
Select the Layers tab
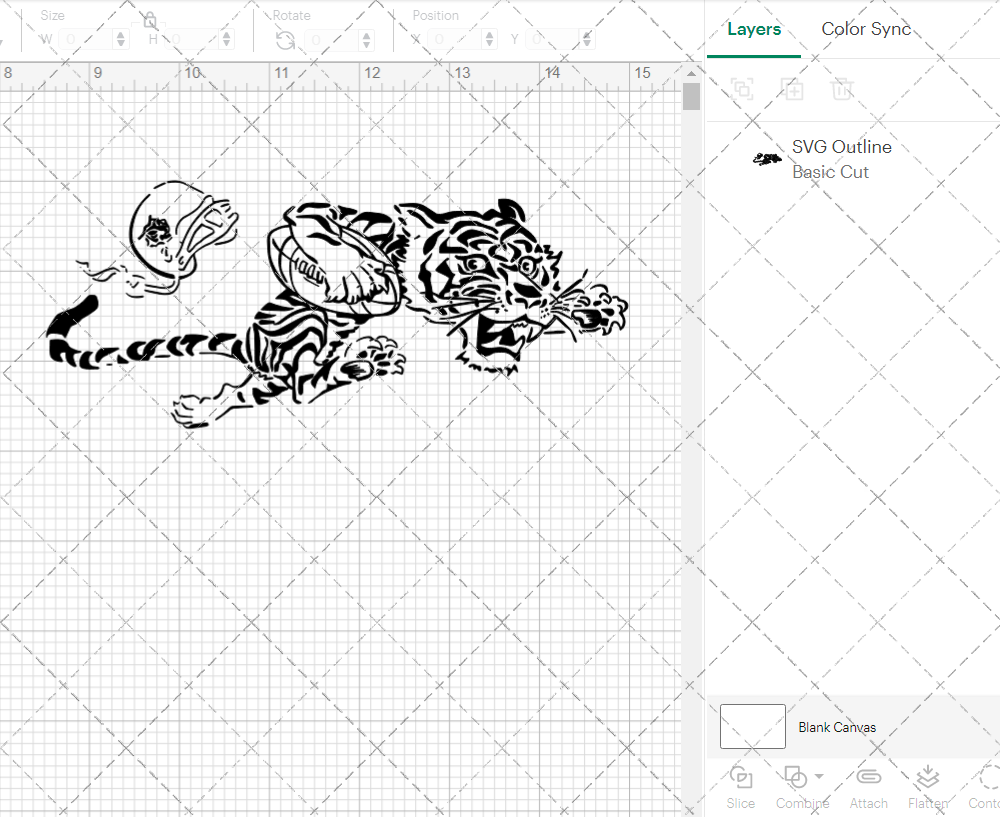pos(754,29)
